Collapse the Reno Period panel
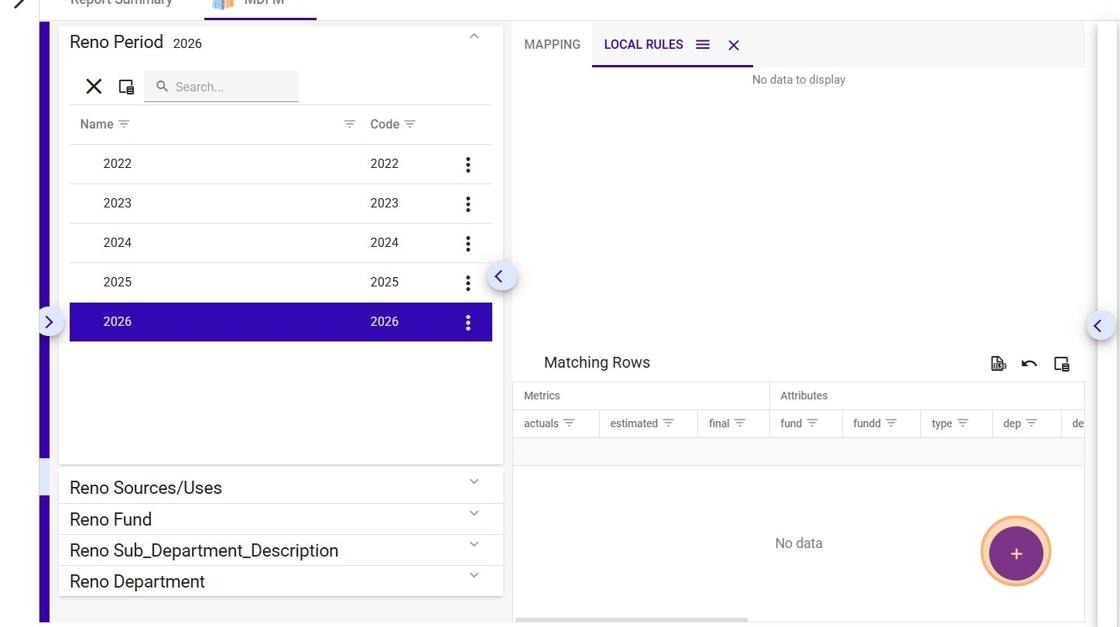Screen dimensions: 1120x627 pyautogui.click(x=474, y=36)
